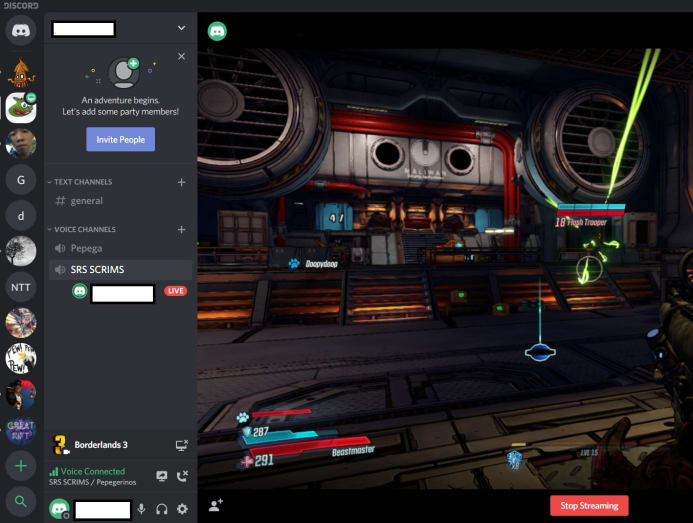The height and width of the screenshot is (523, 693).
Task: Toggle screen share icon in voice panel
Action: pyautogui.click(x=162, y=476)
